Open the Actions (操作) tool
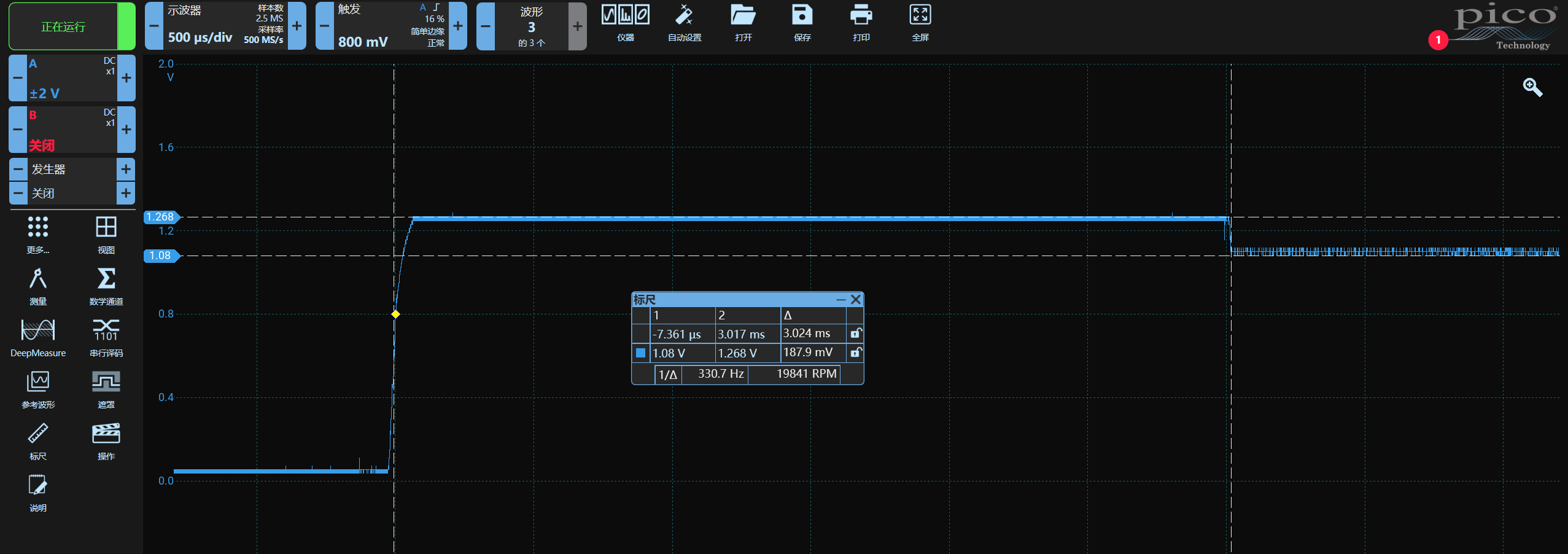This screenshot has width=1568, height=554. coord(106,440)
